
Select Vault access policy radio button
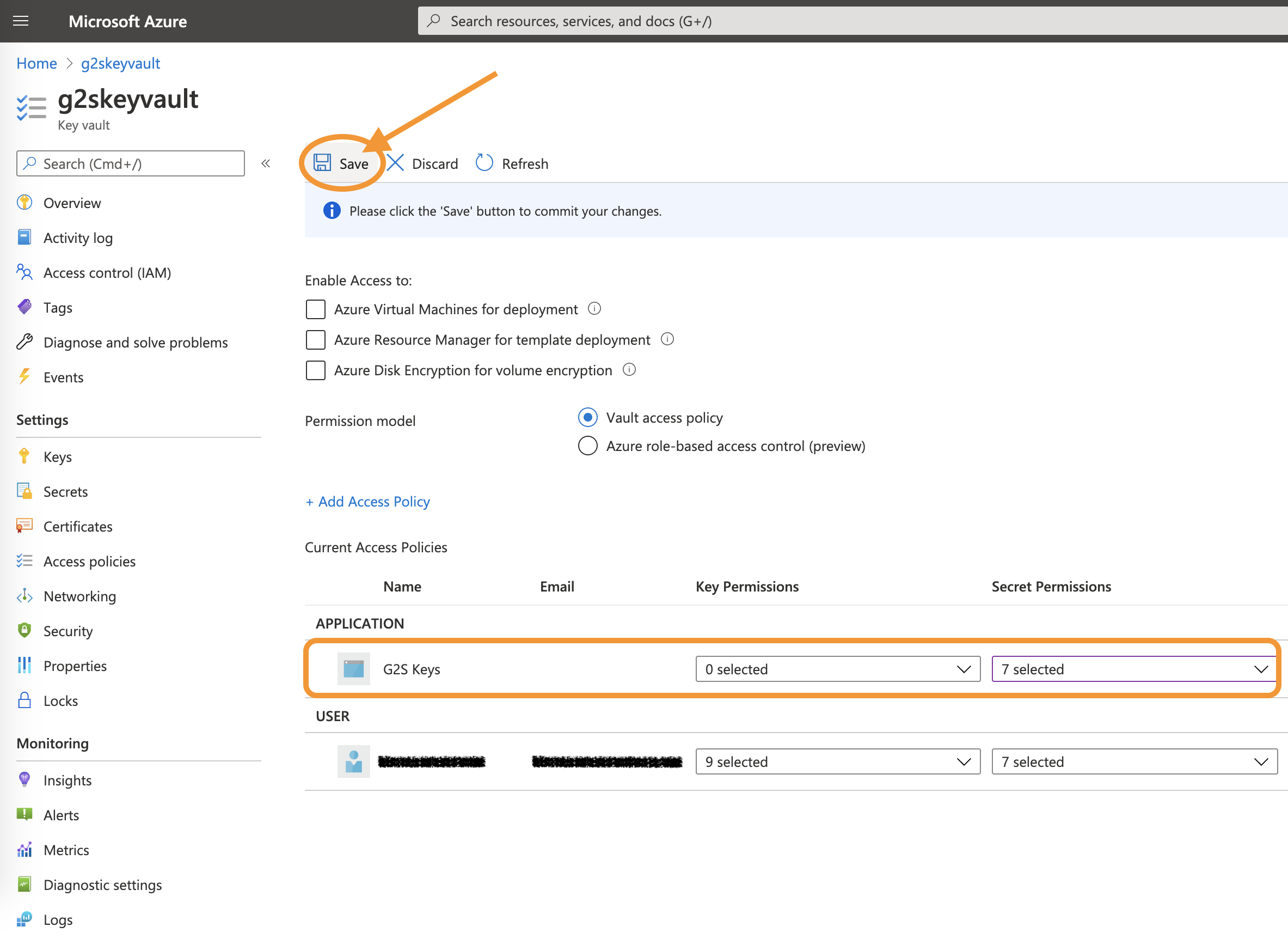587,417
